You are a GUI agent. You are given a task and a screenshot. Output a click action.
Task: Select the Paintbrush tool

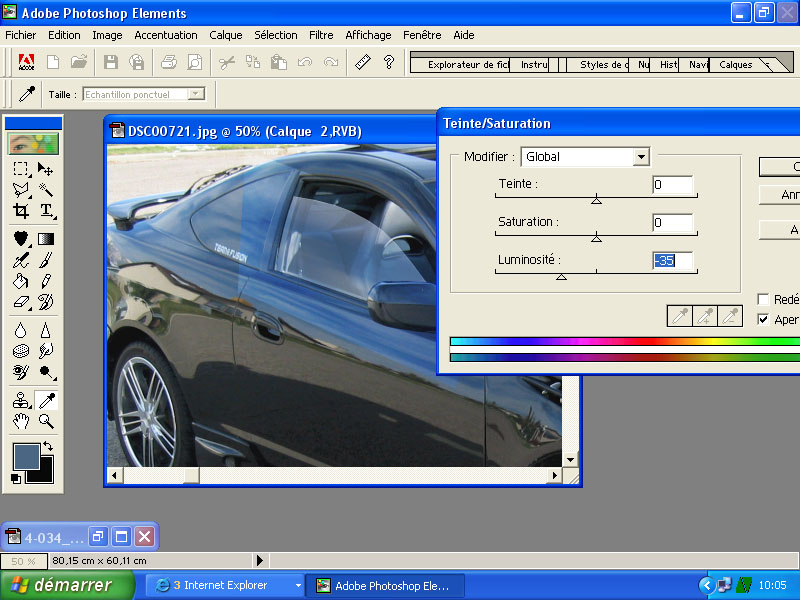[x=45, y=260]
